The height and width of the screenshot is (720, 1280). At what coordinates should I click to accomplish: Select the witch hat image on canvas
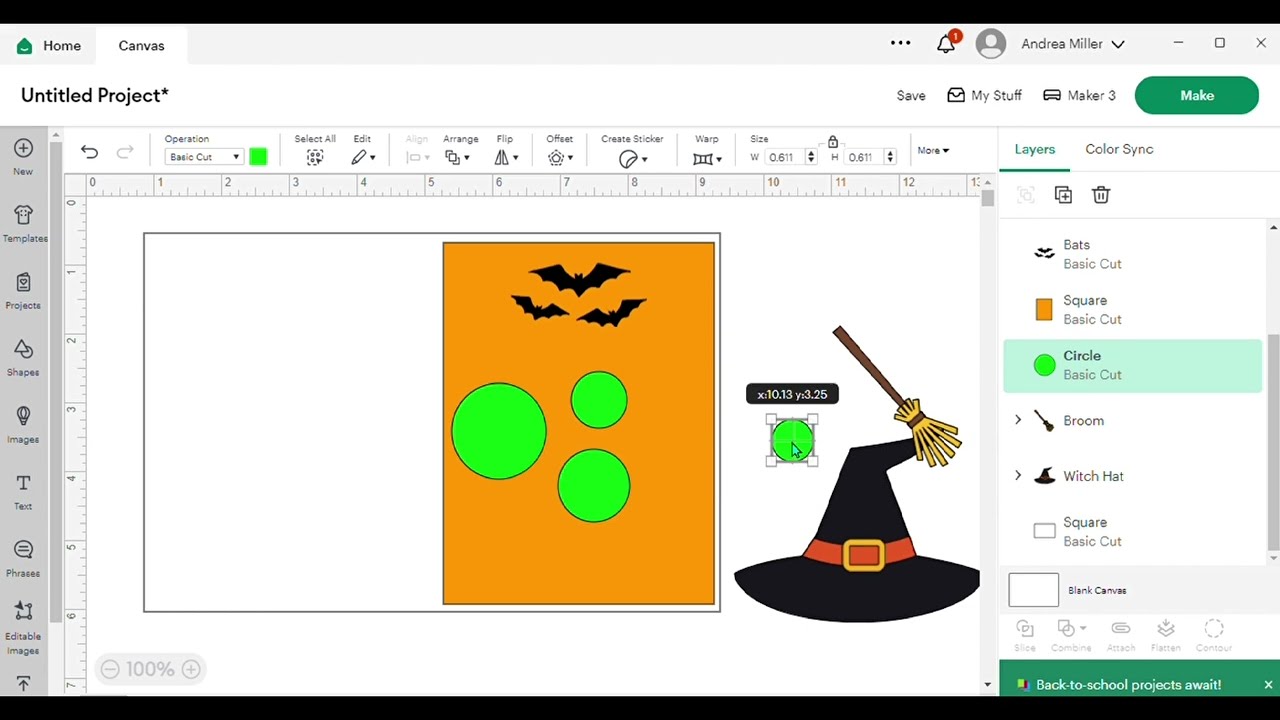(857, 530)
